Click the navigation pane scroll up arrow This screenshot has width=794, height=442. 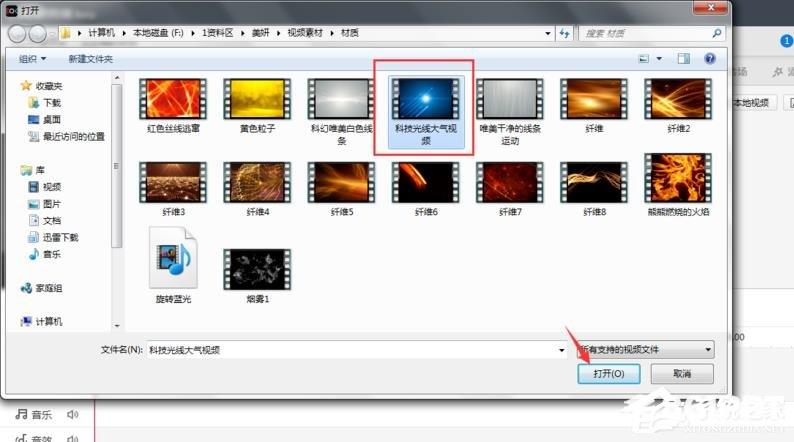coord(117,78)
